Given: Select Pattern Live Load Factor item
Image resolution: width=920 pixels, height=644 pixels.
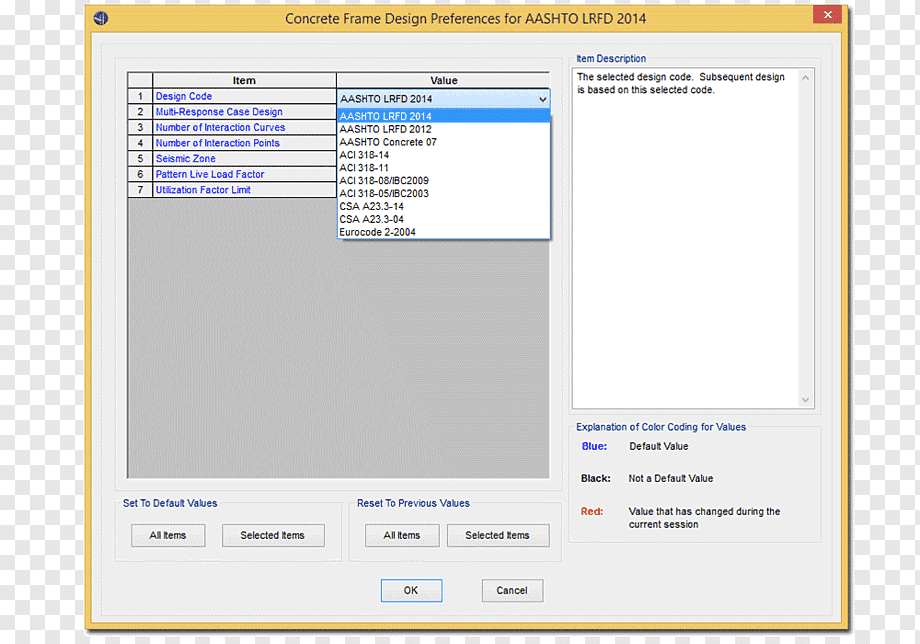Looking at the screenshot, I should 244,174.
